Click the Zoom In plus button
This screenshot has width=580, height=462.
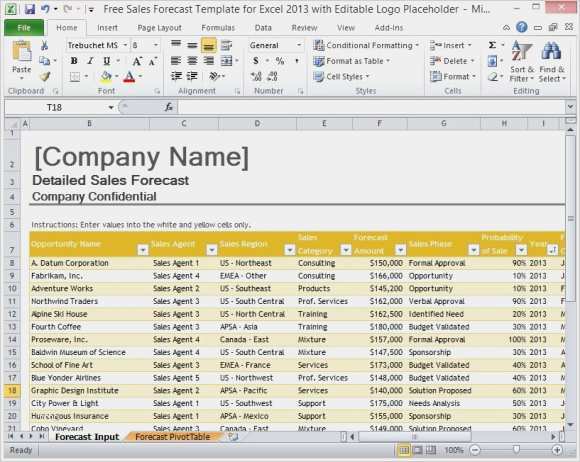tap(557, 450)
